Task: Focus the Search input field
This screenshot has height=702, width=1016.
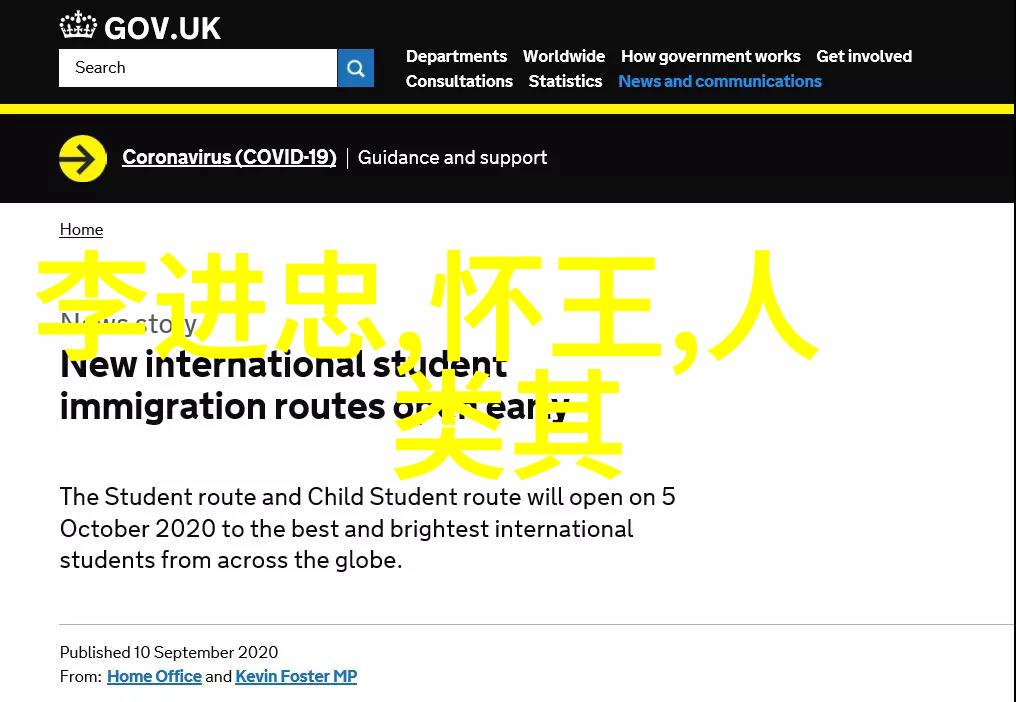Action: click(x=198, y=68)
